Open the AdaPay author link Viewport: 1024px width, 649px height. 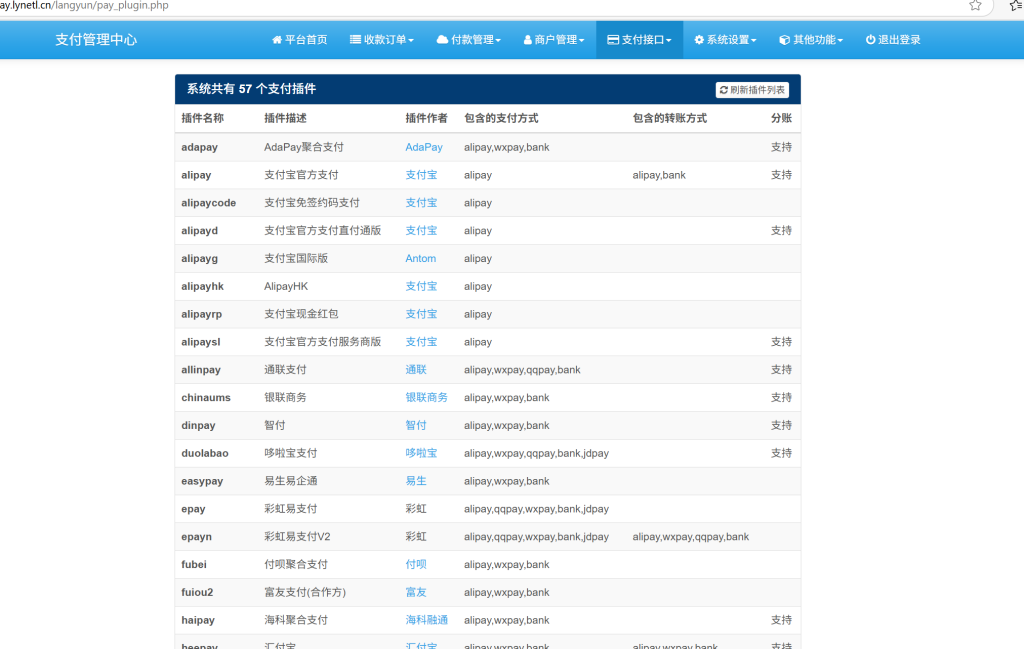click(x=424, y=148)
